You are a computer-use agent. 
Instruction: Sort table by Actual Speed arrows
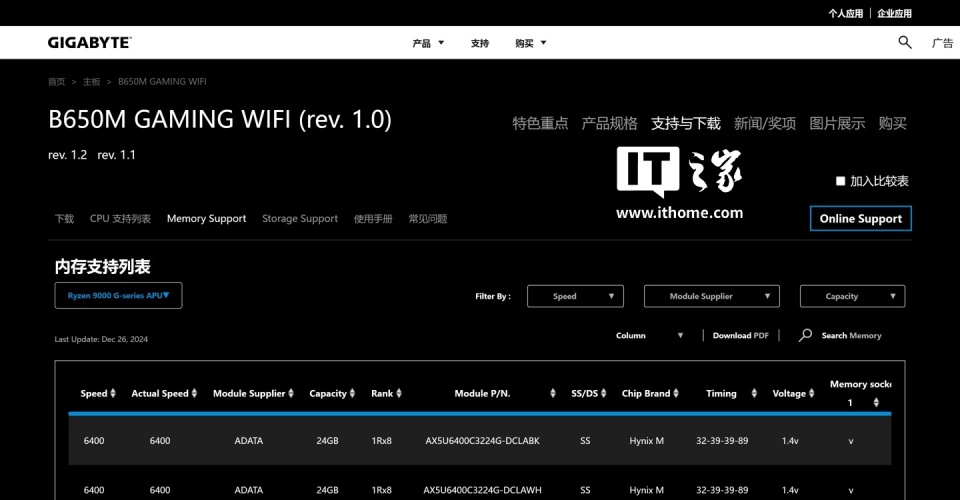pyautogui.click(x=194, y=394)
